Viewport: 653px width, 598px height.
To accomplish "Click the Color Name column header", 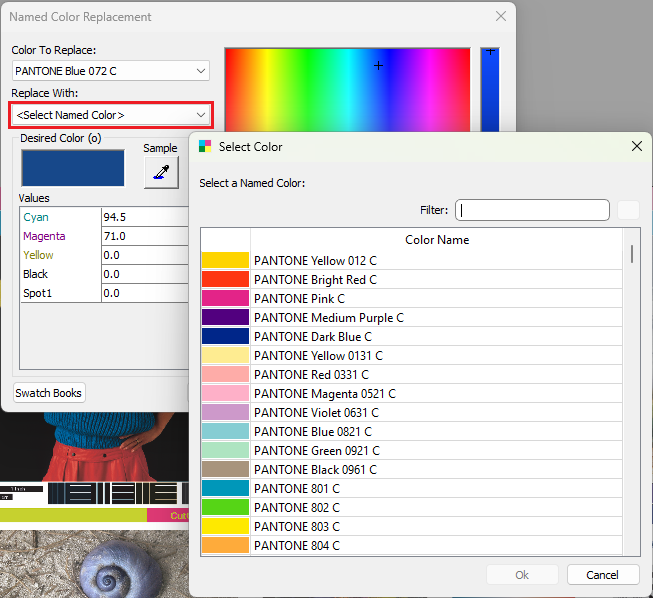I will (436, 240).
